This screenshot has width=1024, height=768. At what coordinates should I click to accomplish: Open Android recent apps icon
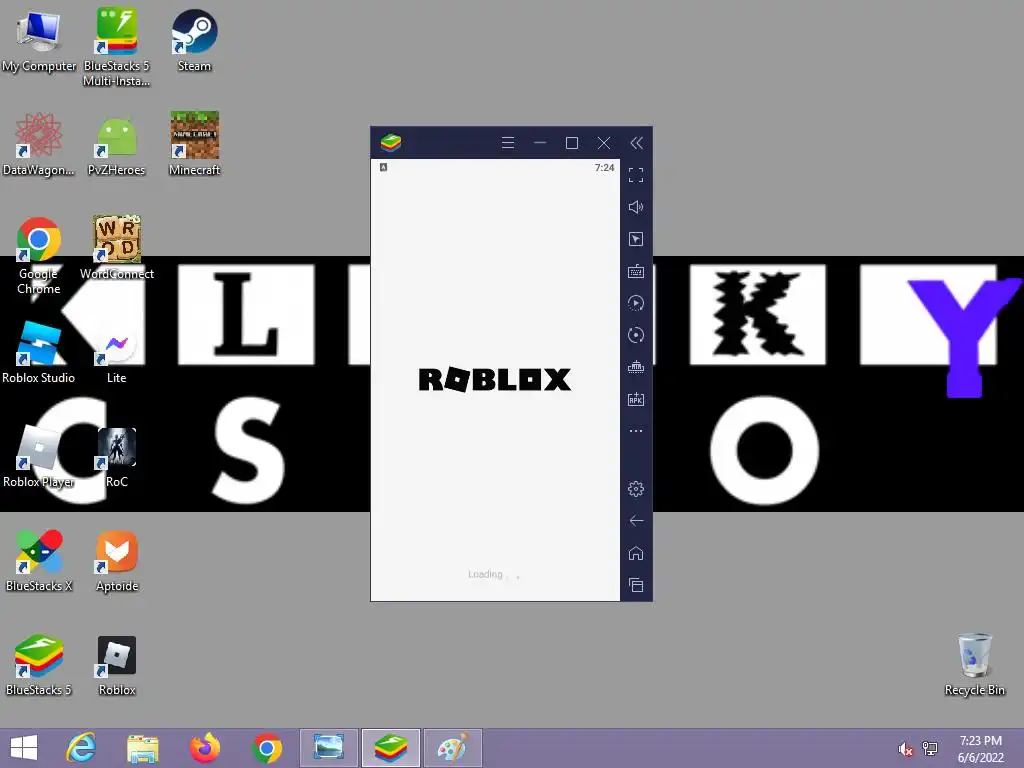pos(636,585)
